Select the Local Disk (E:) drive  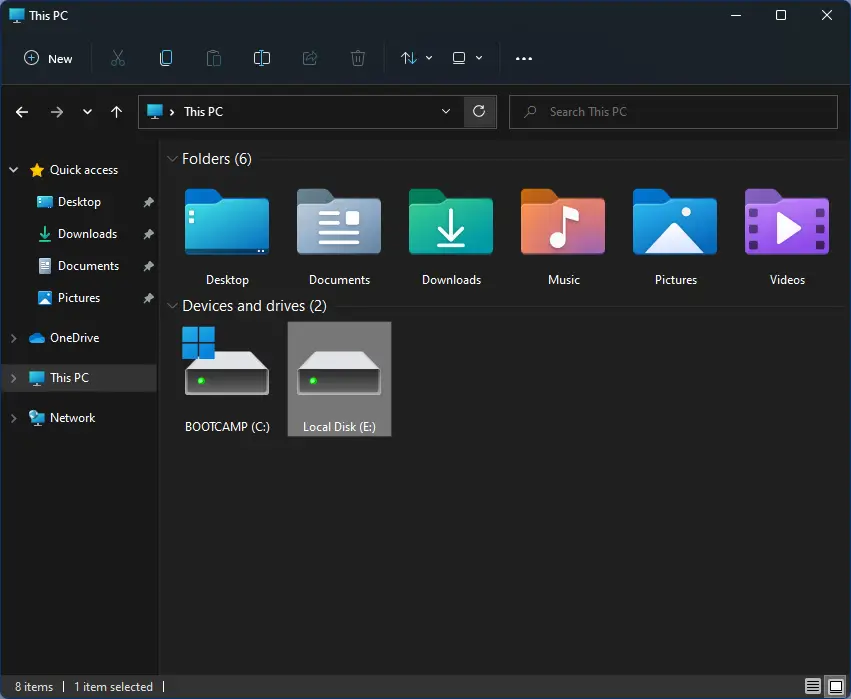click(x=339, y=379)
